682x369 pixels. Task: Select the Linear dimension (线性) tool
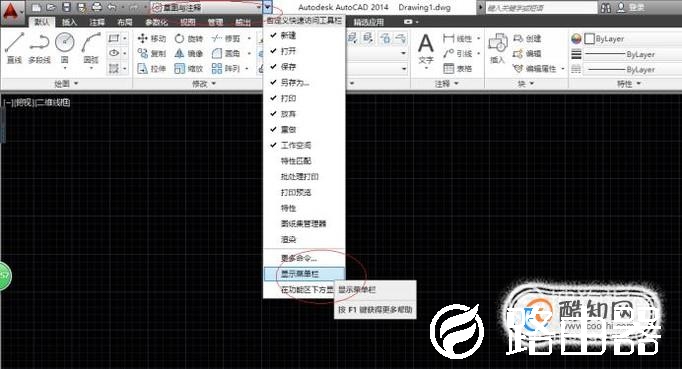pyautogui.click(x=457, y=38)
